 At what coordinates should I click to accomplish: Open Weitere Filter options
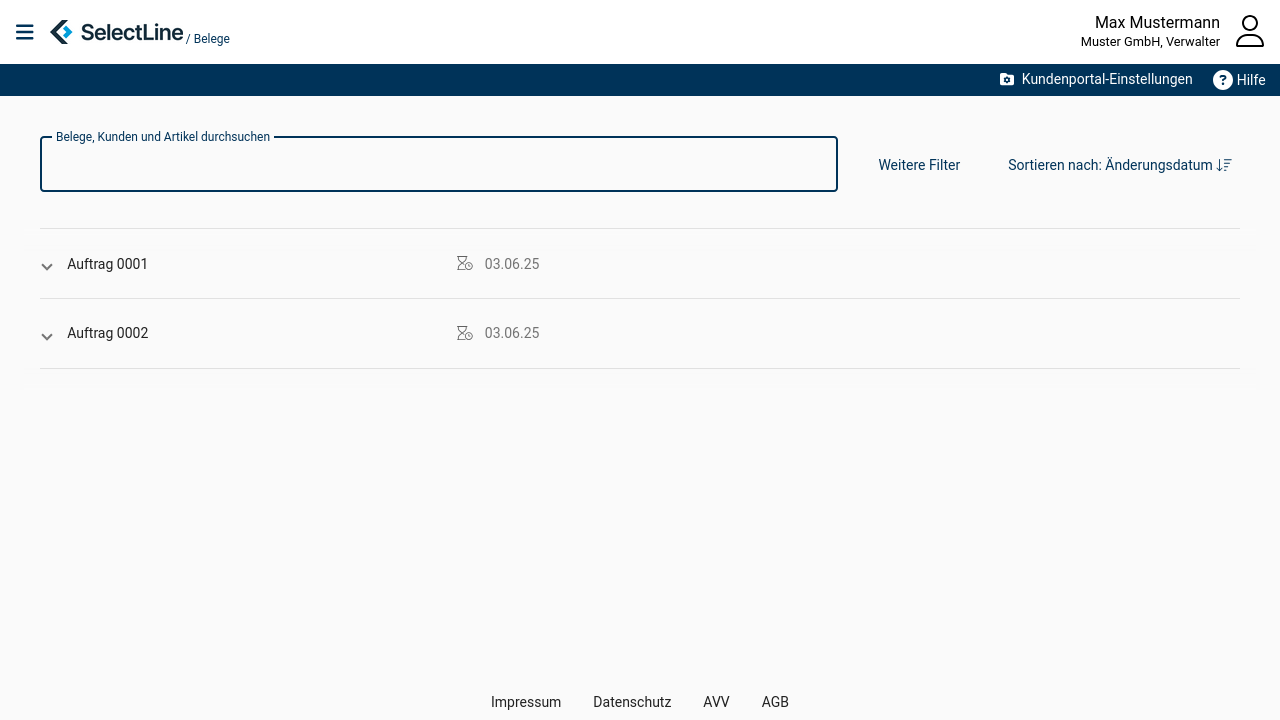tap(919, 166)
